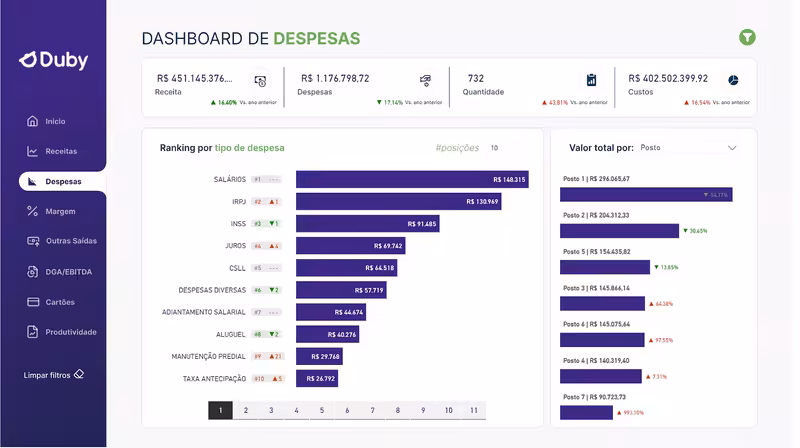Go to pagination page 3

[271, 410]
